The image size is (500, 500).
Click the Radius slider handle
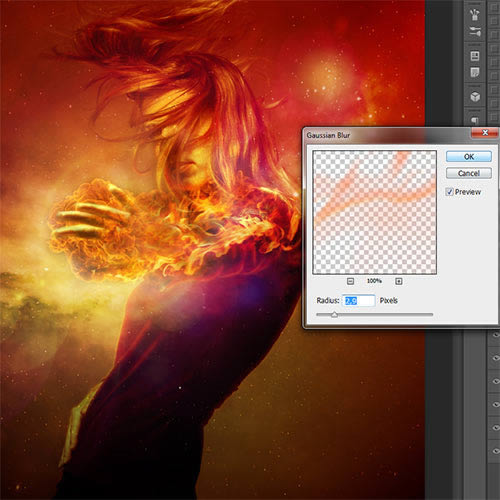(x=334, y=315)
